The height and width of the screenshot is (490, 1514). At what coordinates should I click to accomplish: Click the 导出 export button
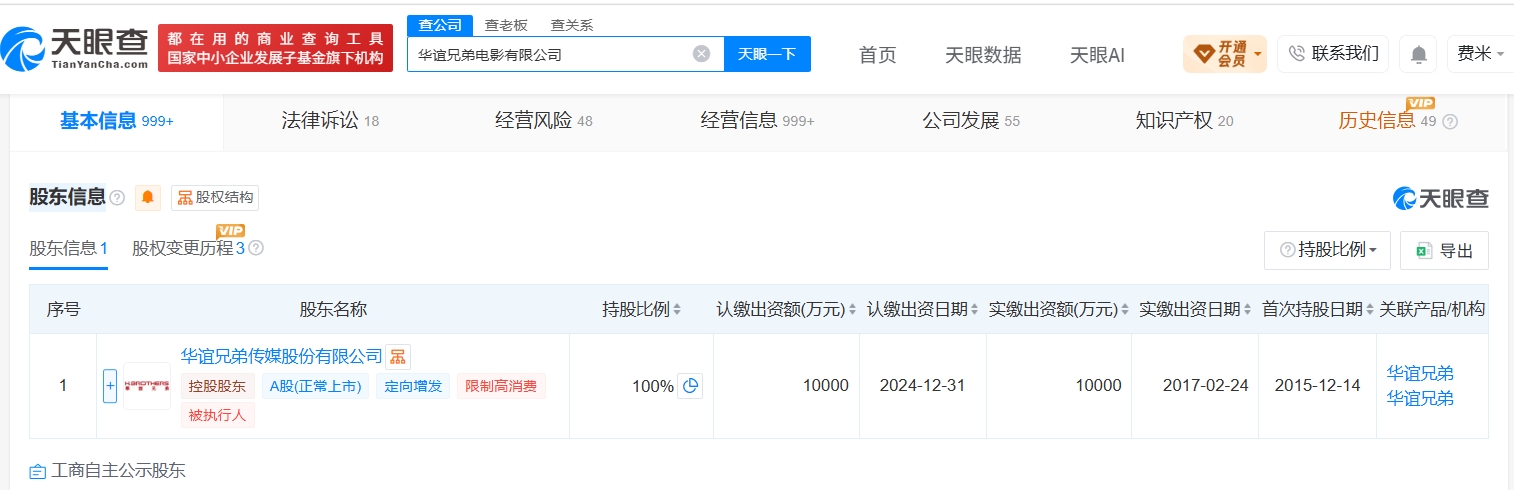pos(1444,250)
